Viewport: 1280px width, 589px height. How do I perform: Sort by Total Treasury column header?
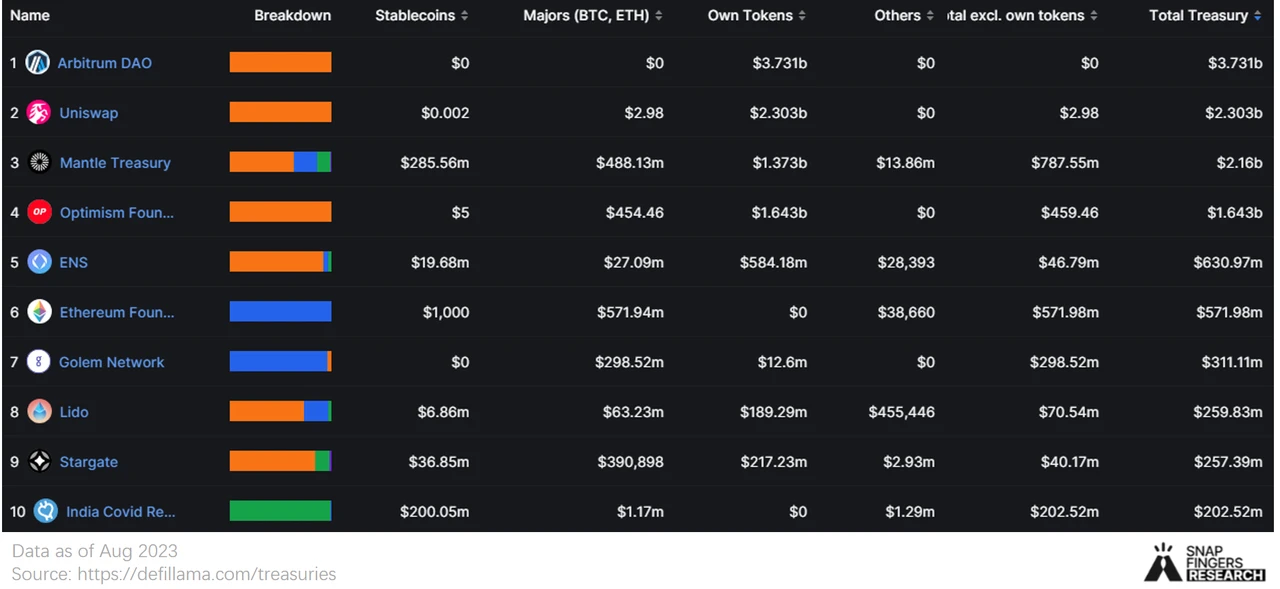(1205, 16)
